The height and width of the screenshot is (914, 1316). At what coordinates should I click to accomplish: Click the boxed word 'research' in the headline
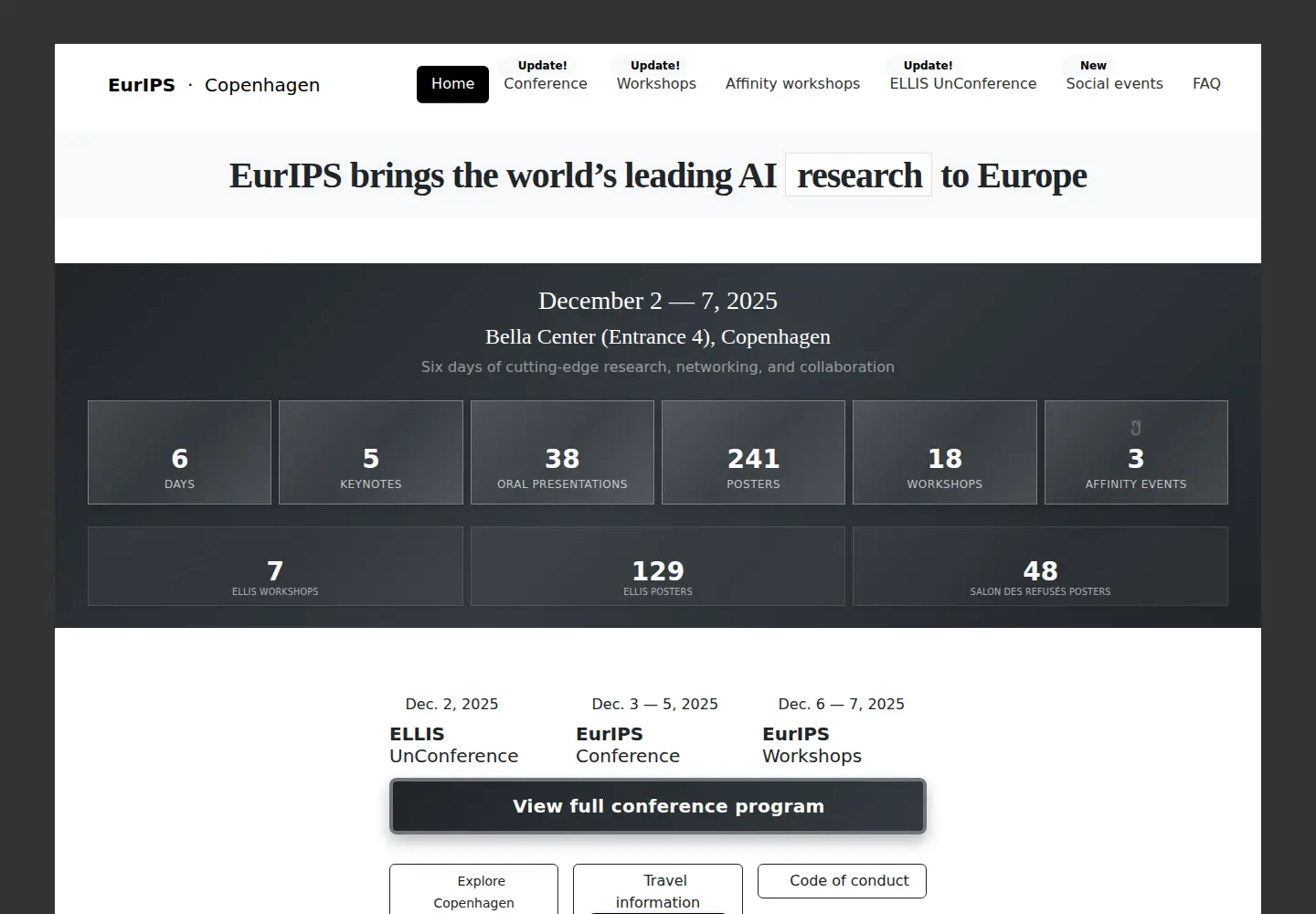859,175
